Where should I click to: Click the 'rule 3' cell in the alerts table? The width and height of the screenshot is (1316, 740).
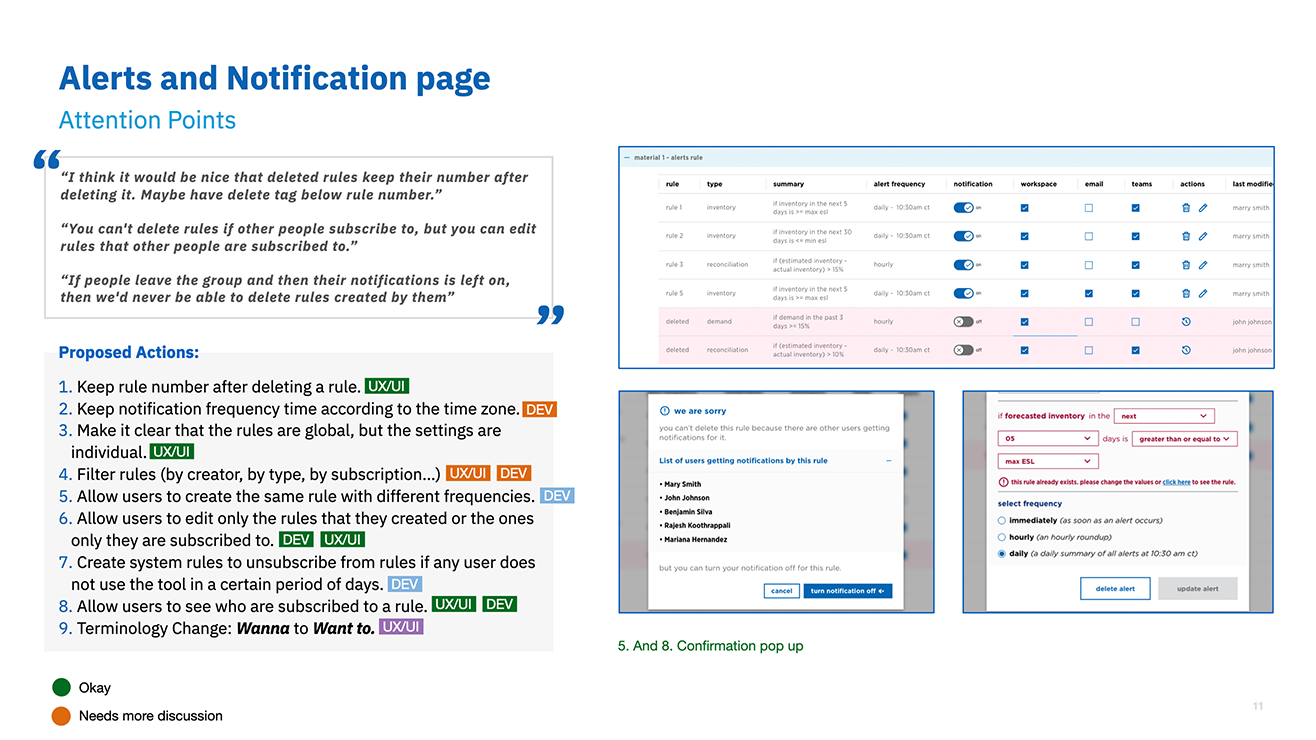pyautogui.click(x=674, y=265)
